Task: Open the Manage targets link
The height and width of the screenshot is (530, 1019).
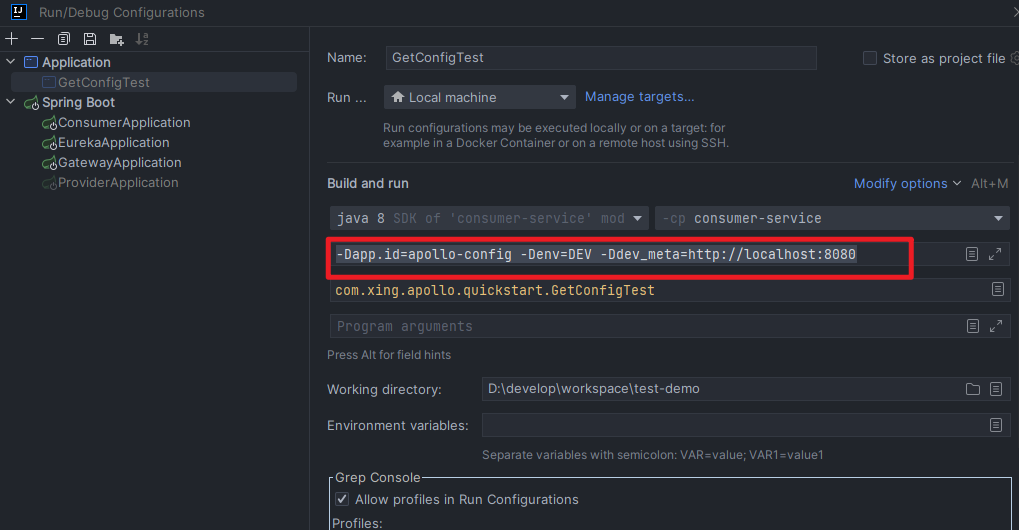Action: pos(639,97)
